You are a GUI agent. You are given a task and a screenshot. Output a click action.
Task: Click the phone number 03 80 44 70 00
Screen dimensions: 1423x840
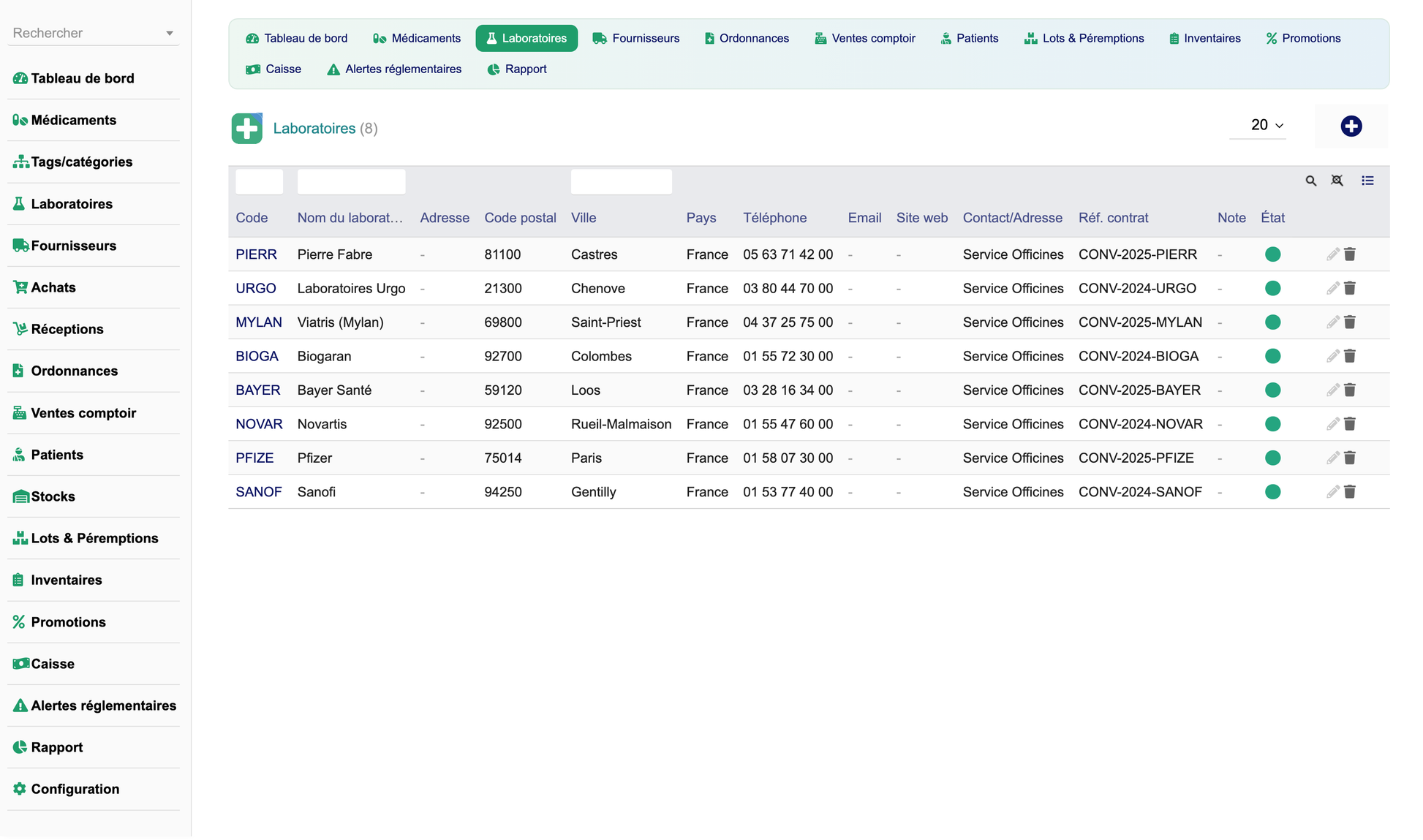[x=788, y=288]
